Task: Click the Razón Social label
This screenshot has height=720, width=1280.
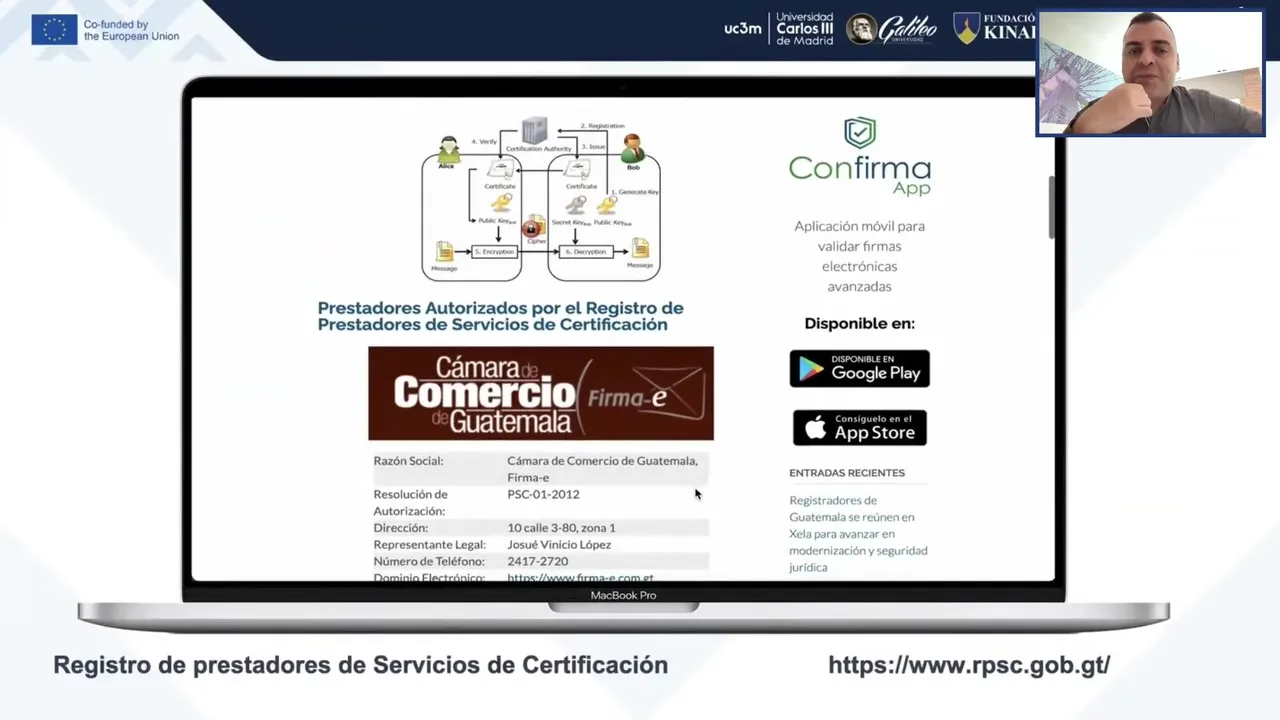Action: 408,461
